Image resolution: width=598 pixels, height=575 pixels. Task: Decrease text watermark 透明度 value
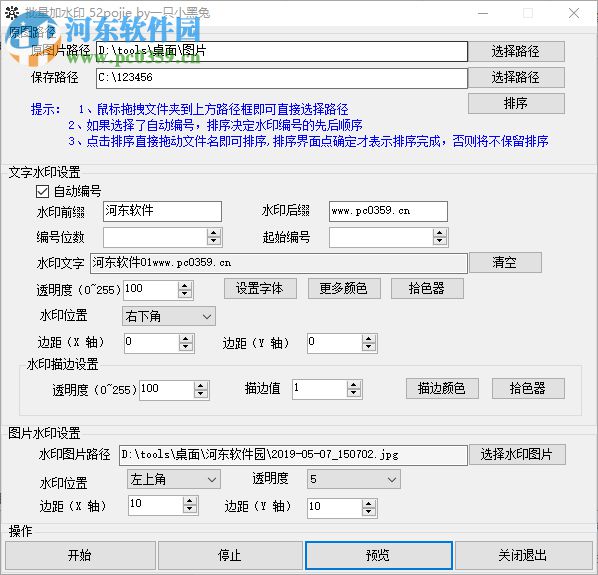185,294
